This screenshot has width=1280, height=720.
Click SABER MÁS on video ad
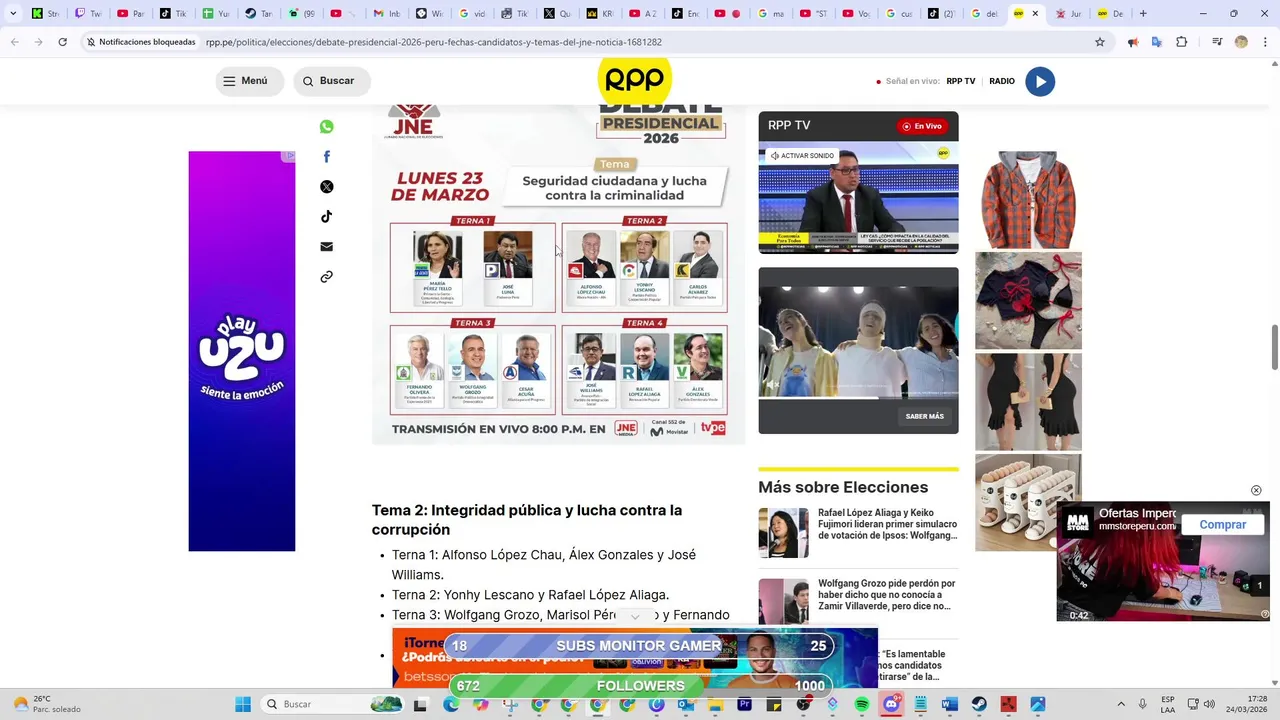(924, 416)
